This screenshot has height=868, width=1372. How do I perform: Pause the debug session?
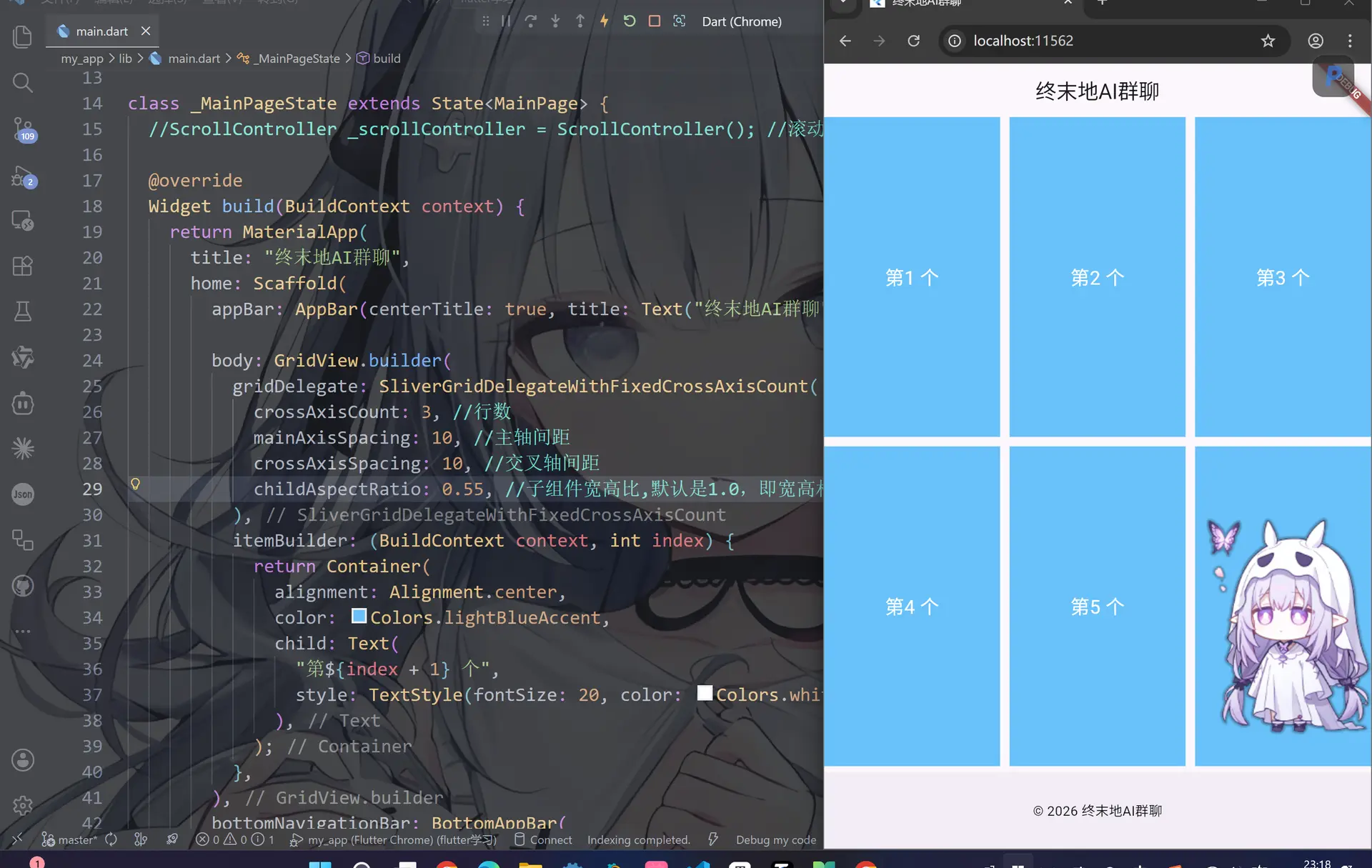pyautogui.click(x=506, y=21)
